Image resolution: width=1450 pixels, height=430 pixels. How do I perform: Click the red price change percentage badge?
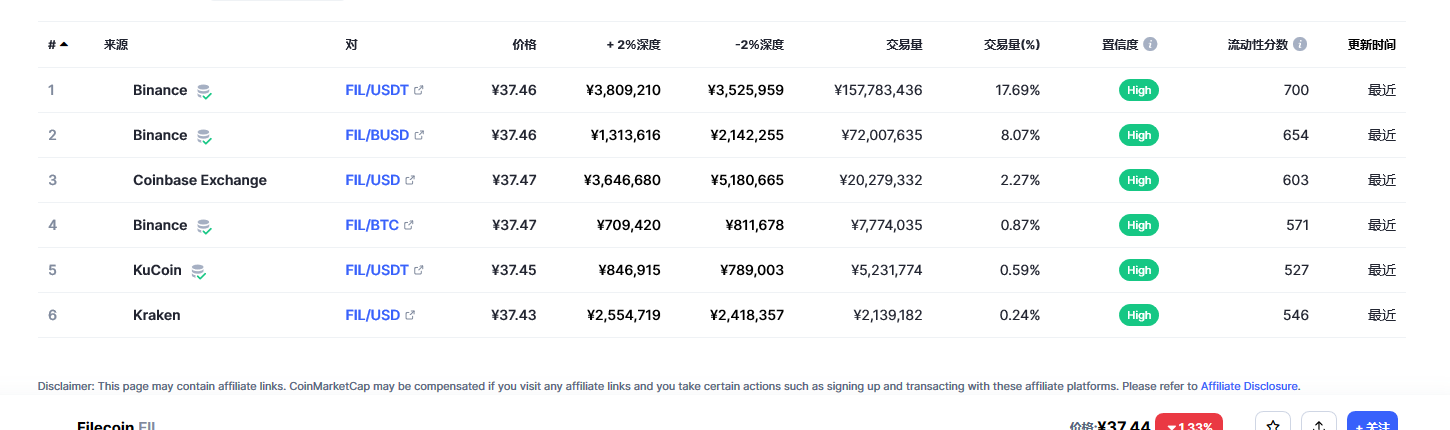click(x=1188, y=424)
